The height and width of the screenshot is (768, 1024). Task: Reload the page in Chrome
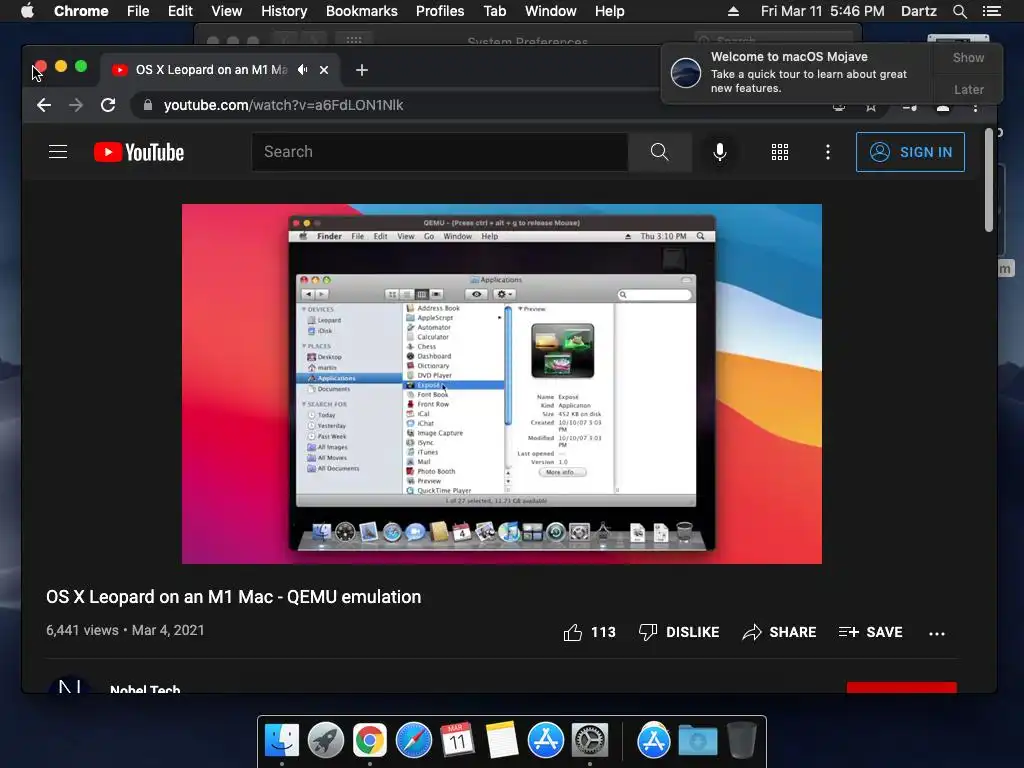click(x=108, y=105)
